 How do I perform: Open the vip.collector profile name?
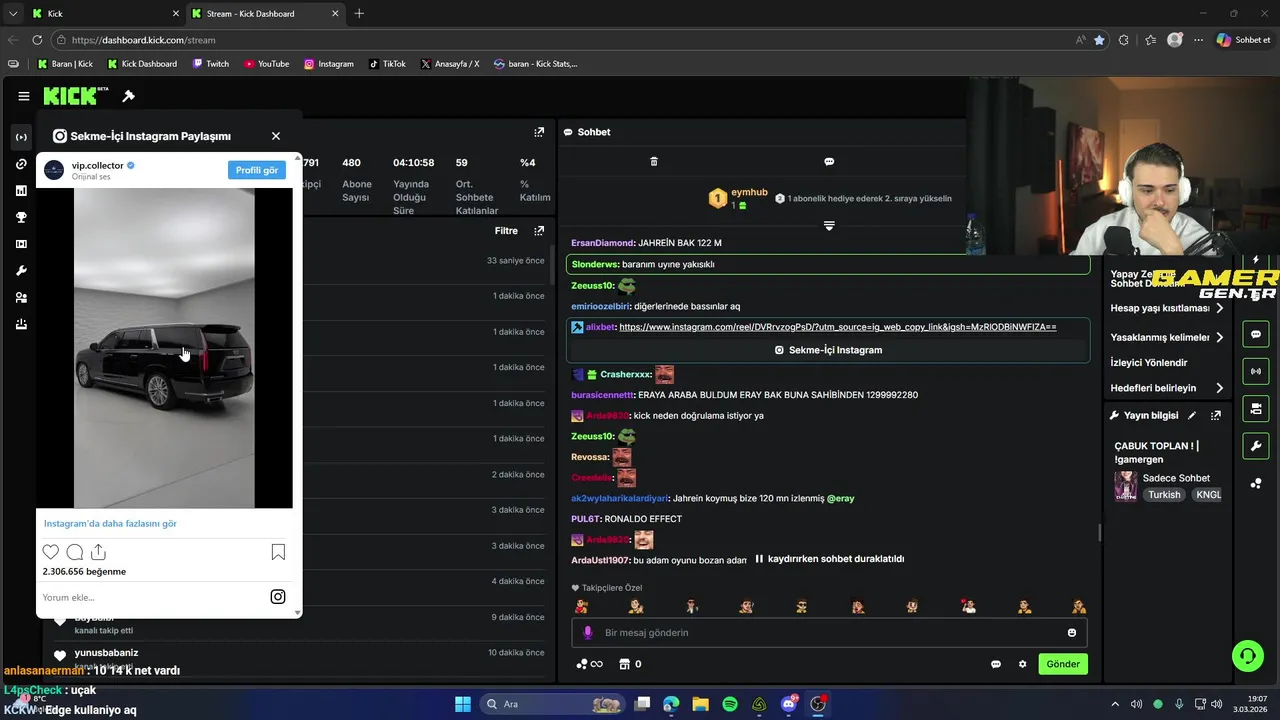point(97,165)
